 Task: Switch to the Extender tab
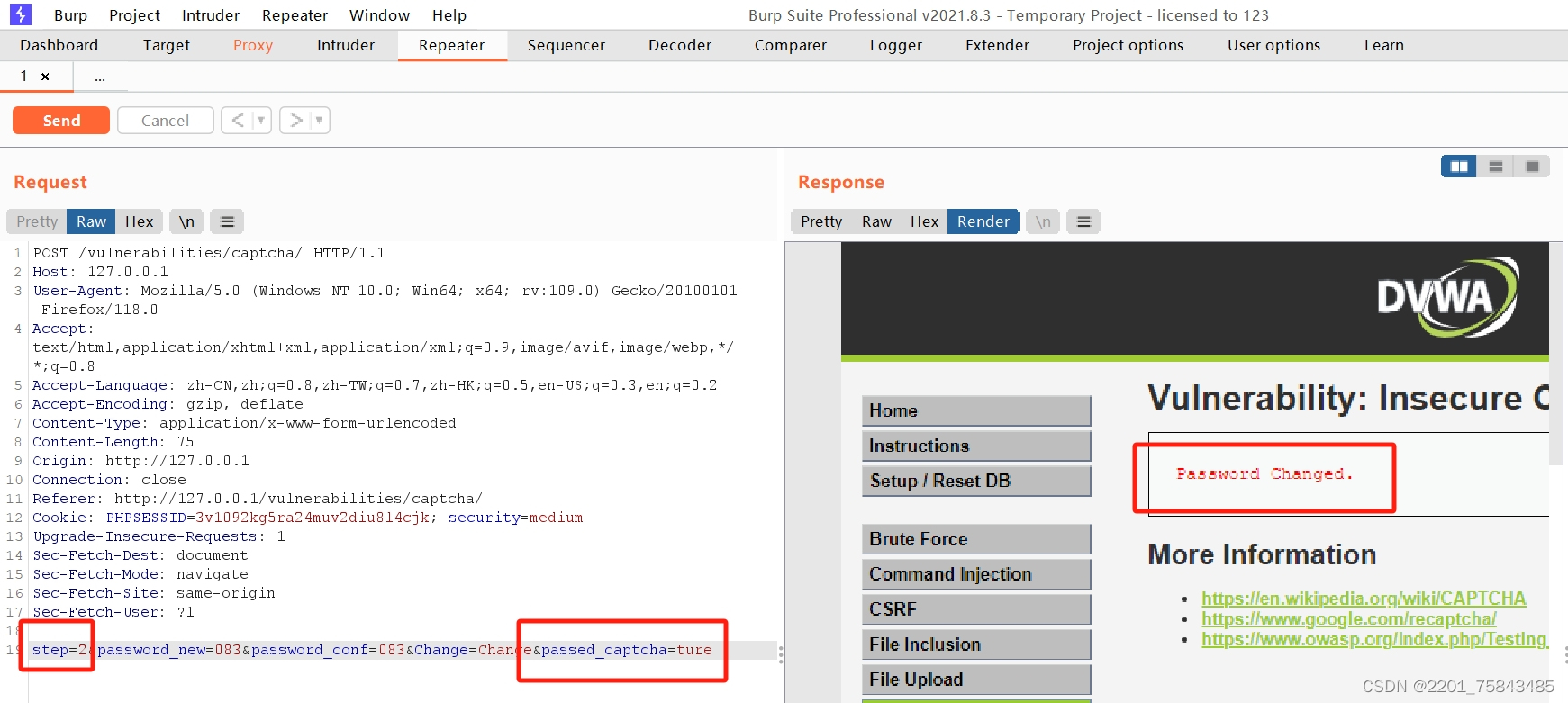pos(997,45)
